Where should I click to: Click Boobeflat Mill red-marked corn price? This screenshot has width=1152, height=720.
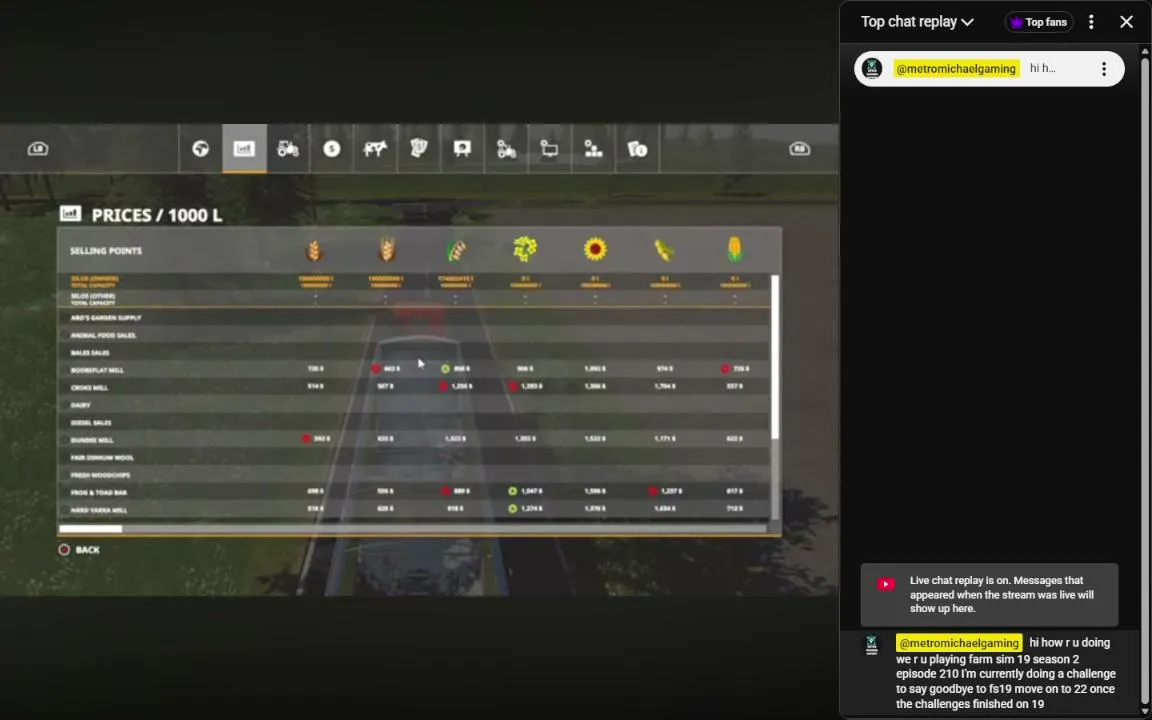(x=735, y=369)
